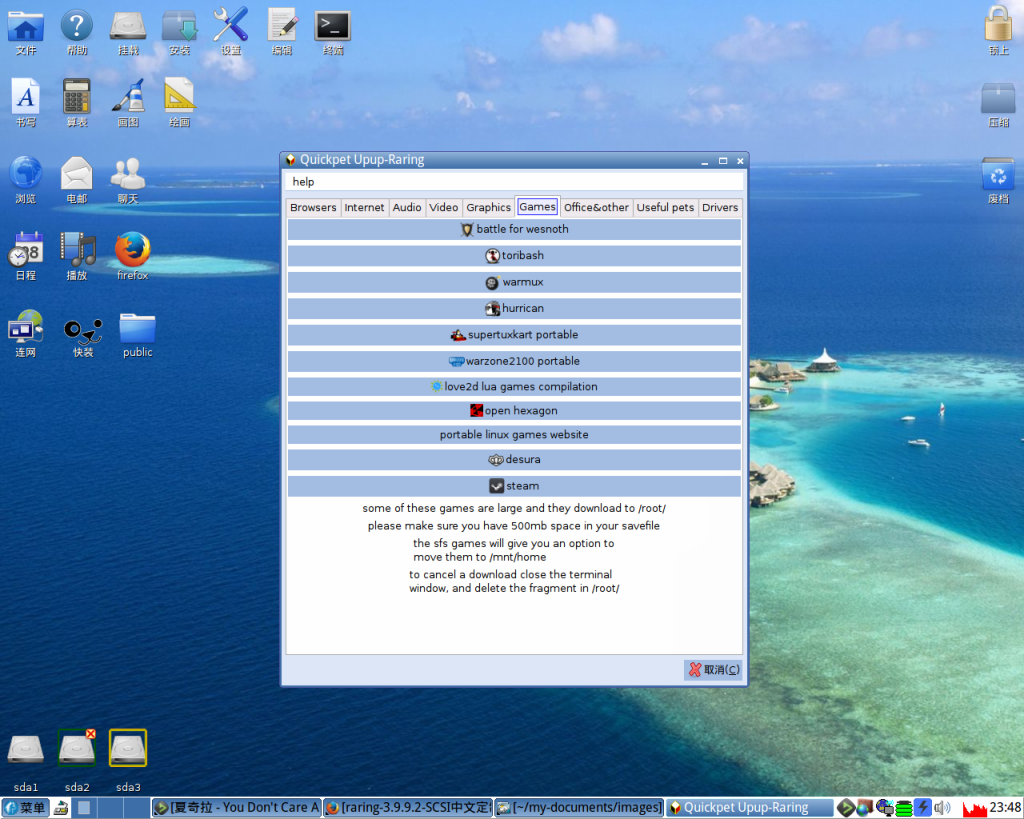This screenshot has width=1024, height=819.
Task: Install battle for wesnoth
Action: click(x=514, y=229)
